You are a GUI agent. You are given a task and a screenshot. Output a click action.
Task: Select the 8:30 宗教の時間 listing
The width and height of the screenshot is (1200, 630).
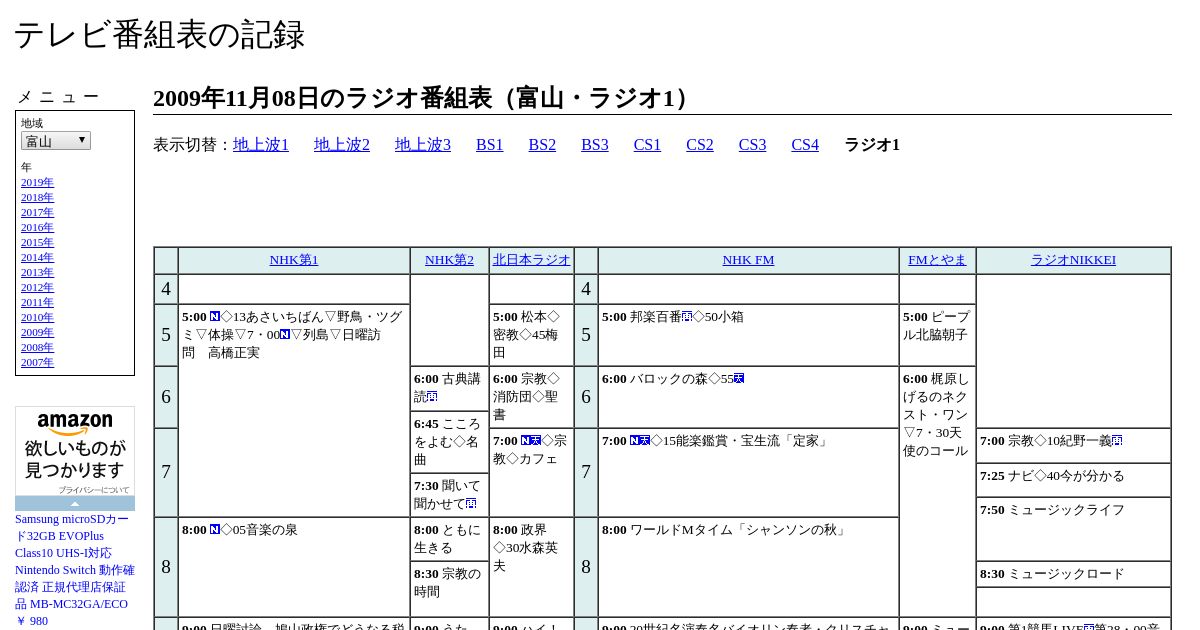[x=449, y=589]
